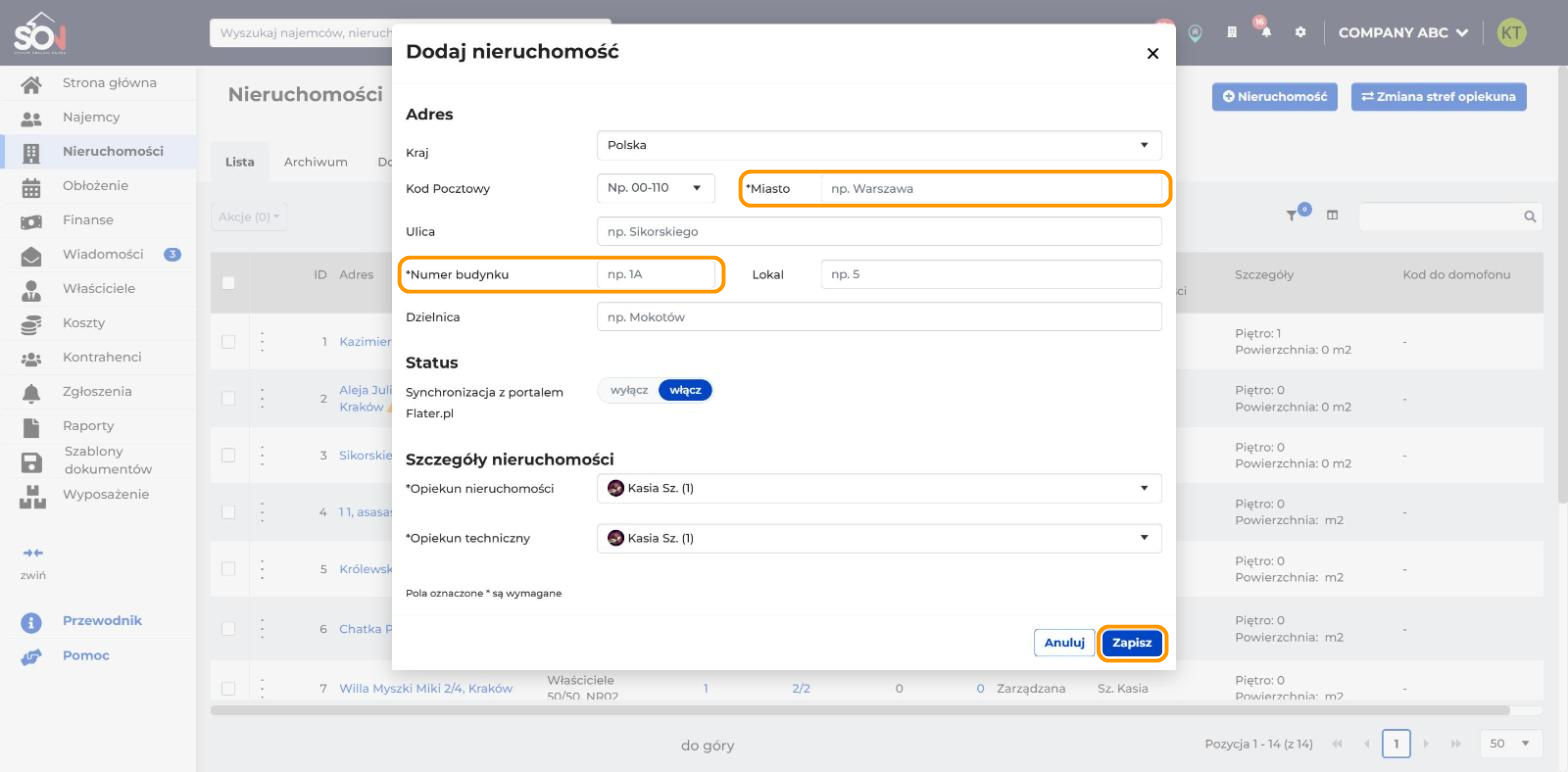Open the table filter funnel icon

click(x=1293, y=215)
